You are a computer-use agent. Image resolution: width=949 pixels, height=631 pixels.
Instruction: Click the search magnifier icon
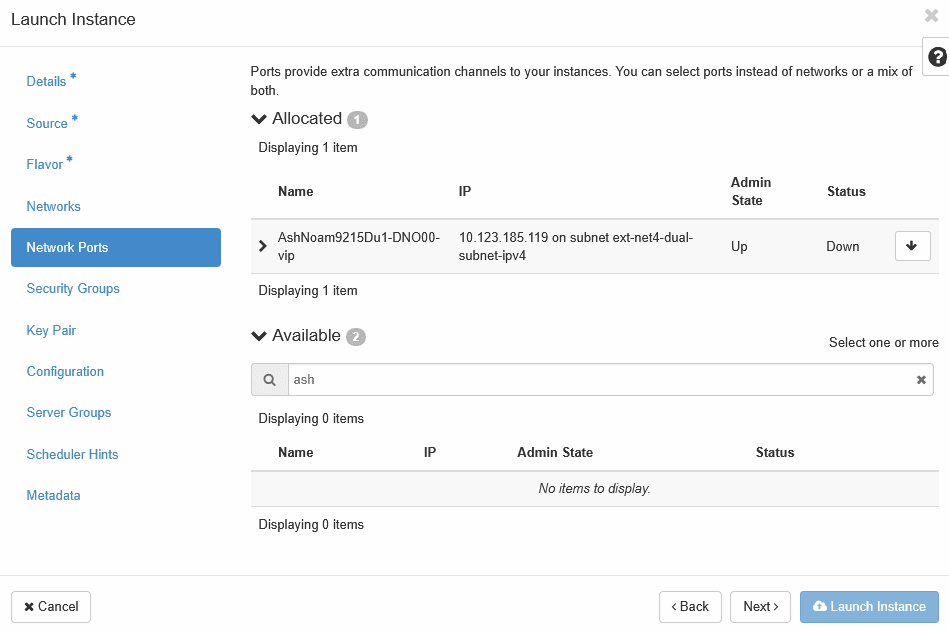pyautogui.click(x=270, y=380)
